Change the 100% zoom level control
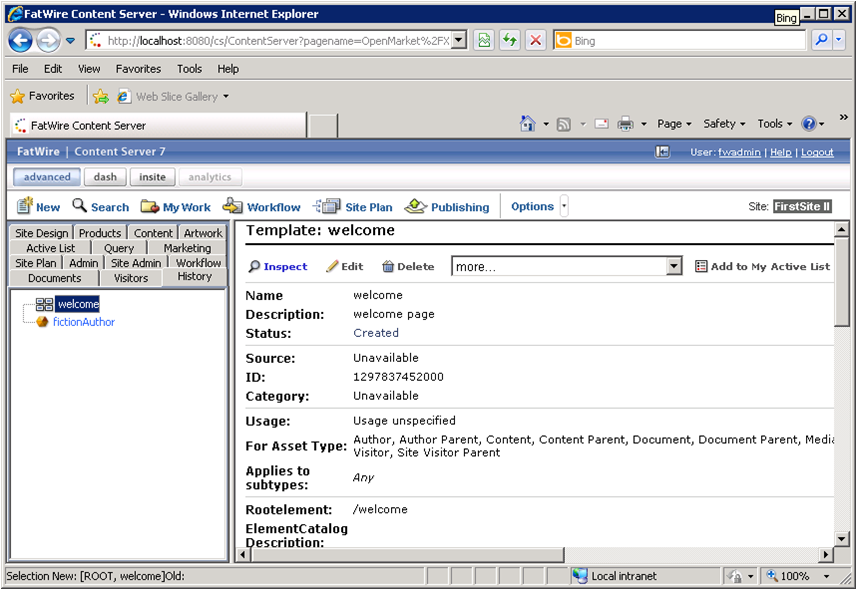The image size is (857, 590). pos(798,576)
